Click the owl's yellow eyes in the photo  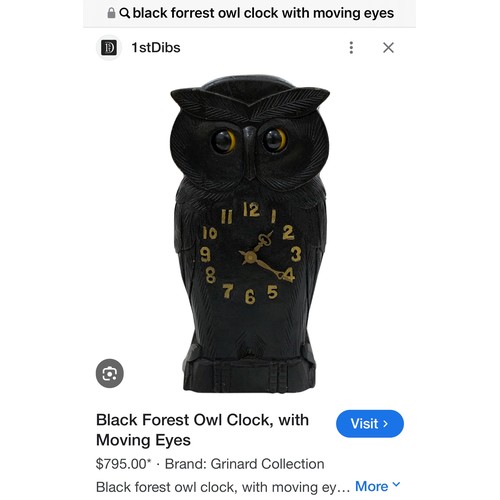(249, 141)
